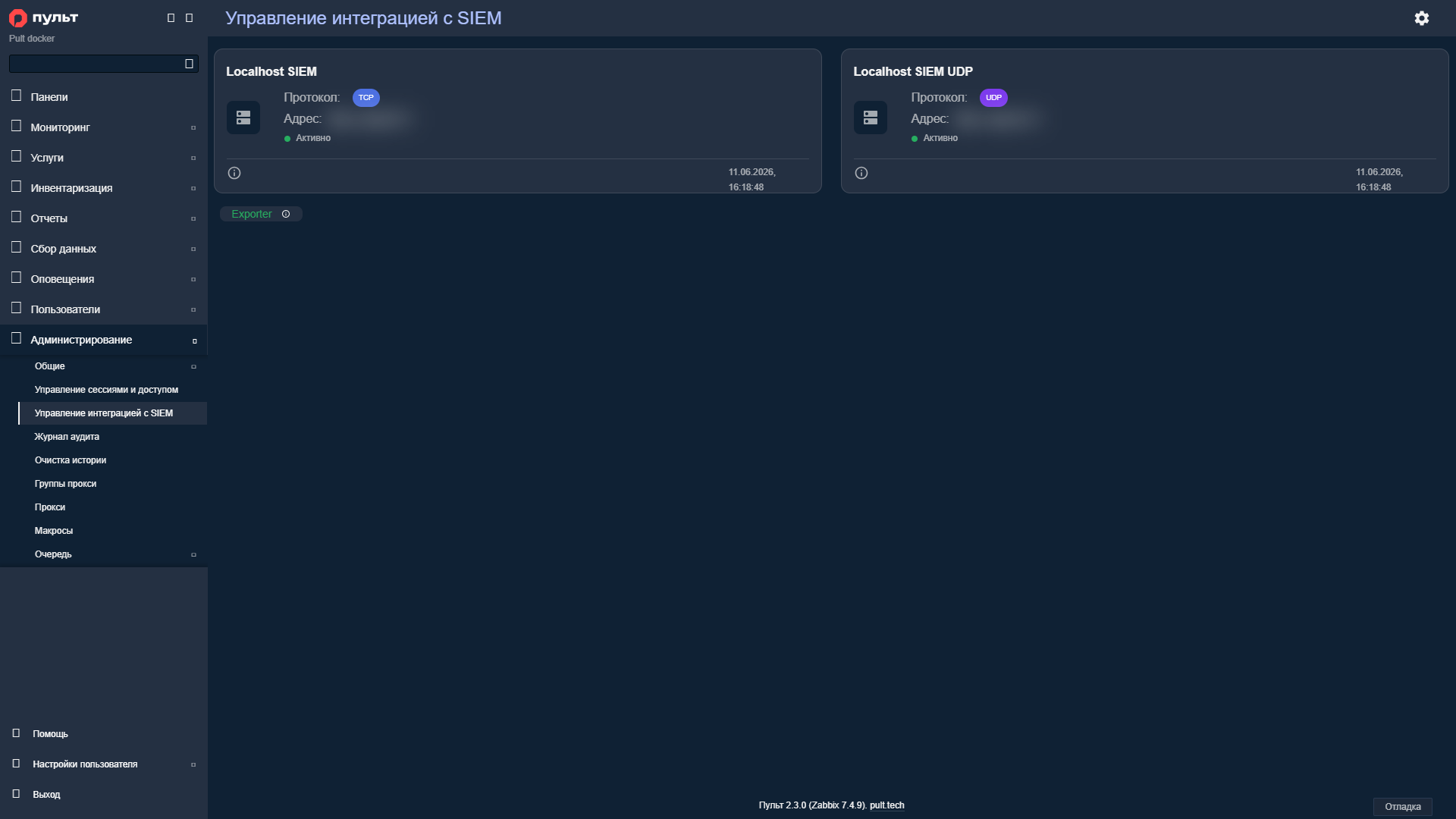Expand the Мониторинг menu section
The height and width of the screenshot is (819, 1456).
pos(103,127)
